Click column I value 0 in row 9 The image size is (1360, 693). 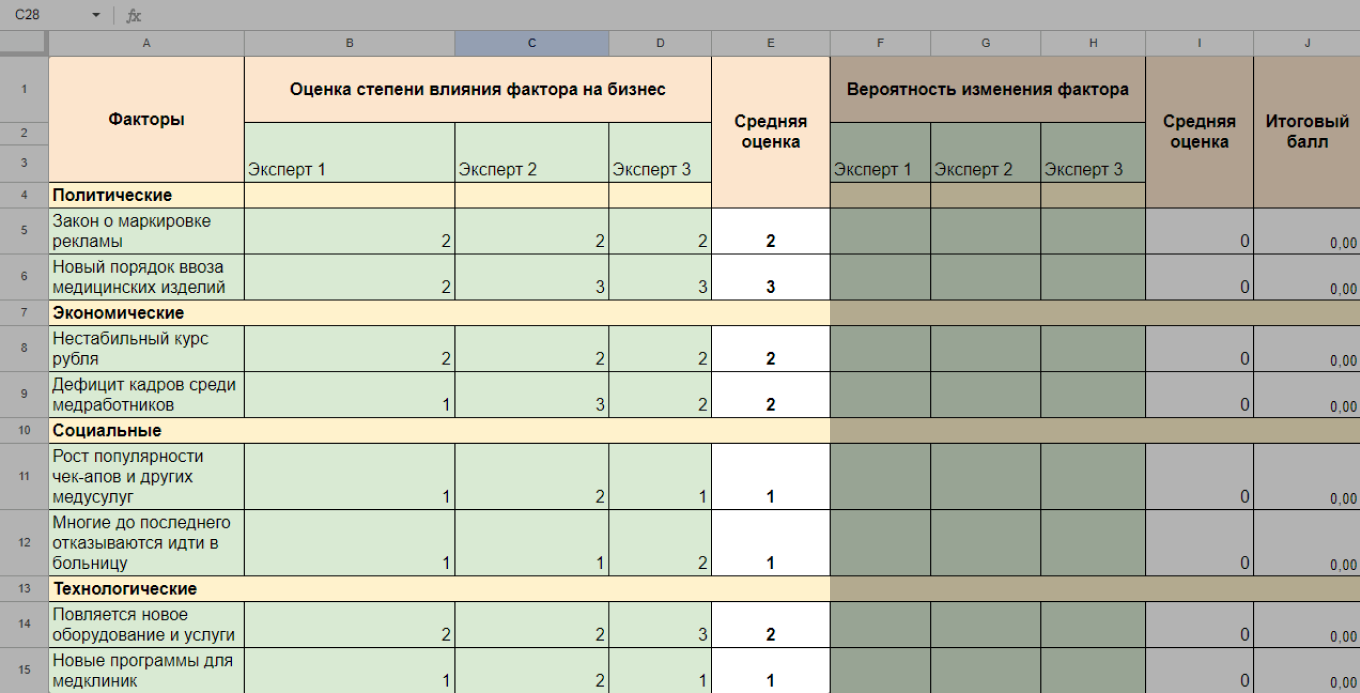(1199, 395)
